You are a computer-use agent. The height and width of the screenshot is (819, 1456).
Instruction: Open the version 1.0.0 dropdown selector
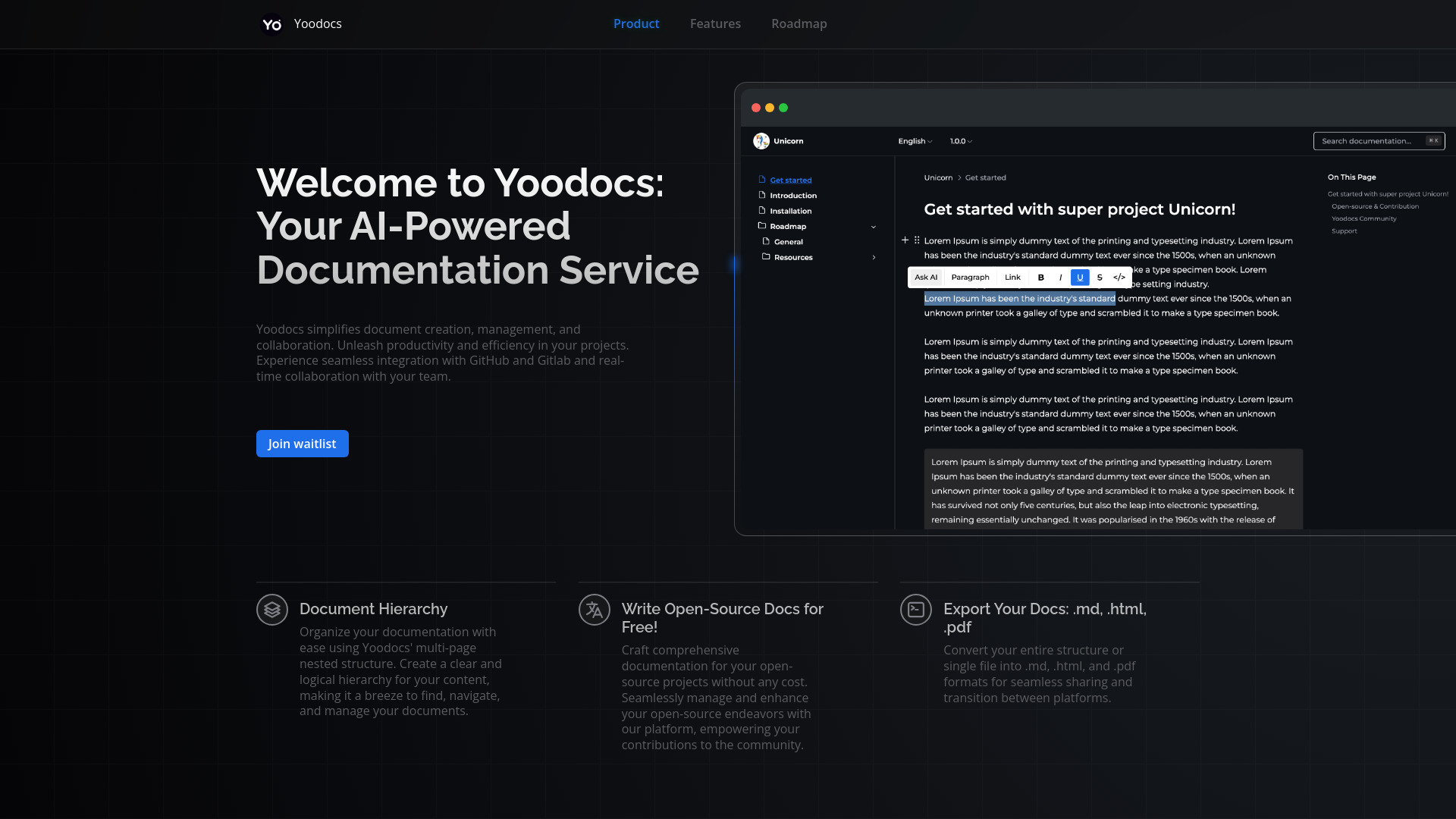[960, 141]
